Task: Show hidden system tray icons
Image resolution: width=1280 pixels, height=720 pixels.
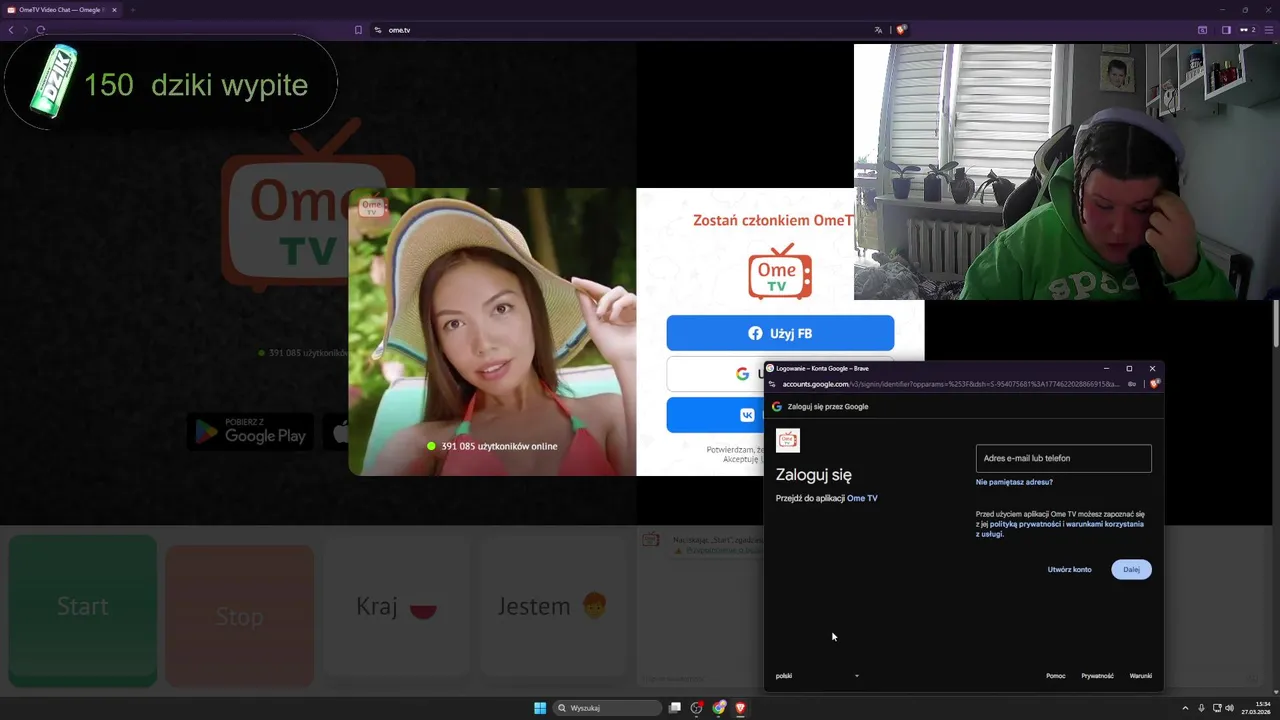Action: tap(1185, 708)
